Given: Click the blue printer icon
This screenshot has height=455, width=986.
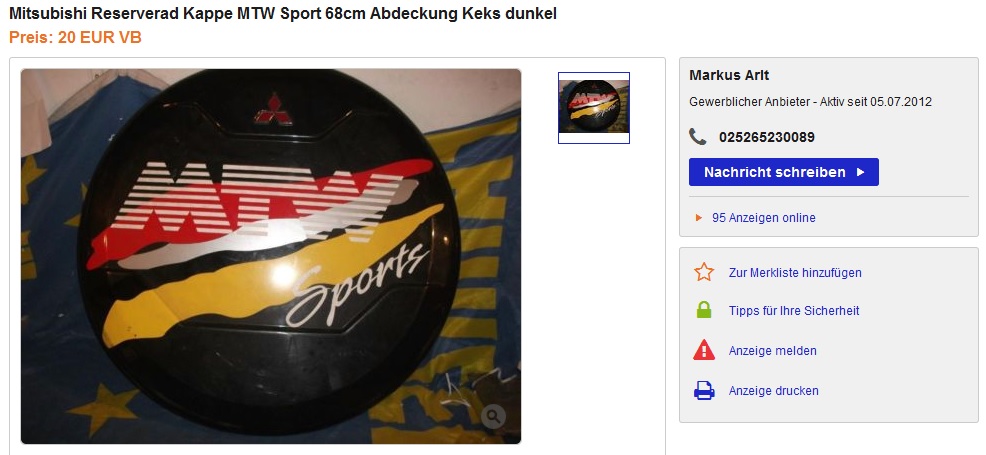Looking at the screenshot, I should pos(704,390).
